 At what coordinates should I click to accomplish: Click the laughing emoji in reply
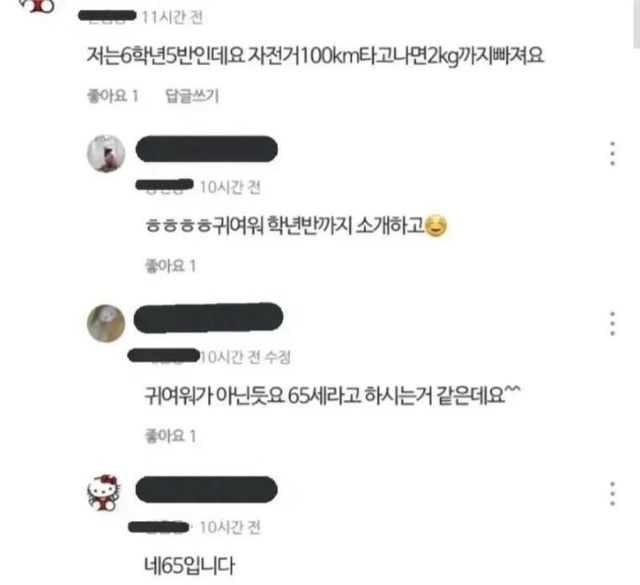coord(436,226)
